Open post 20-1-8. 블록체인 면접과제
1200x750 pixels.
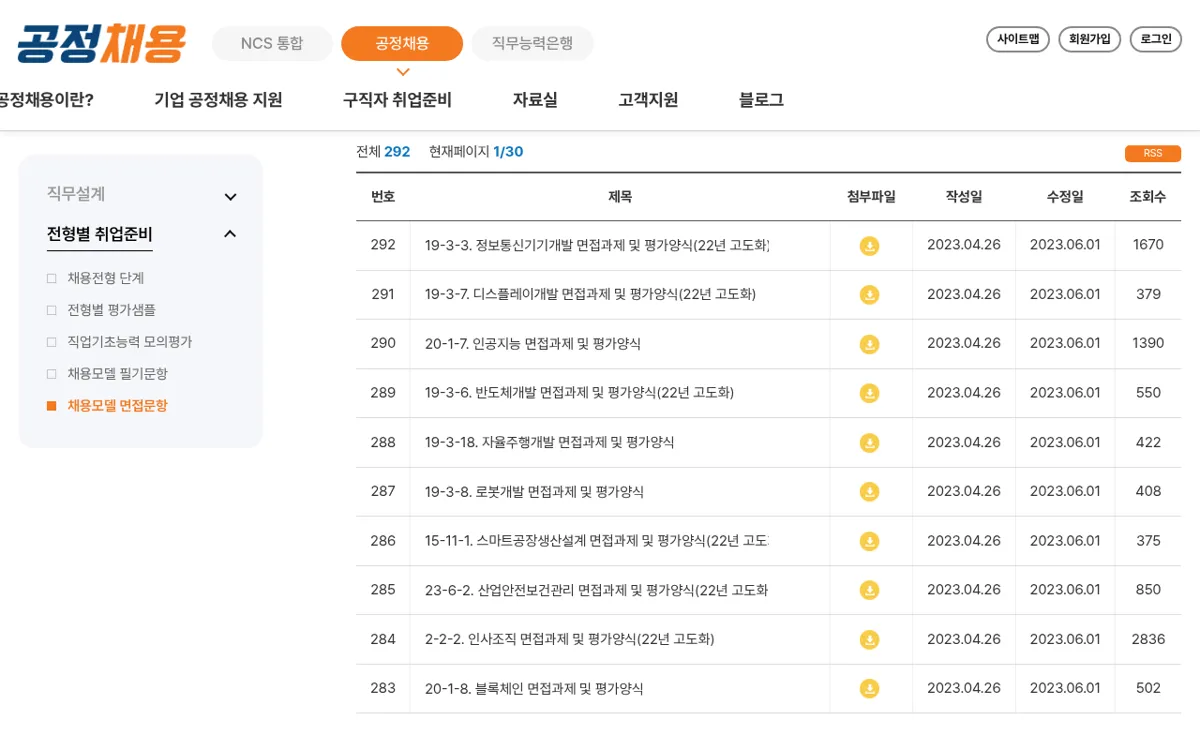[x=534, y=688]
